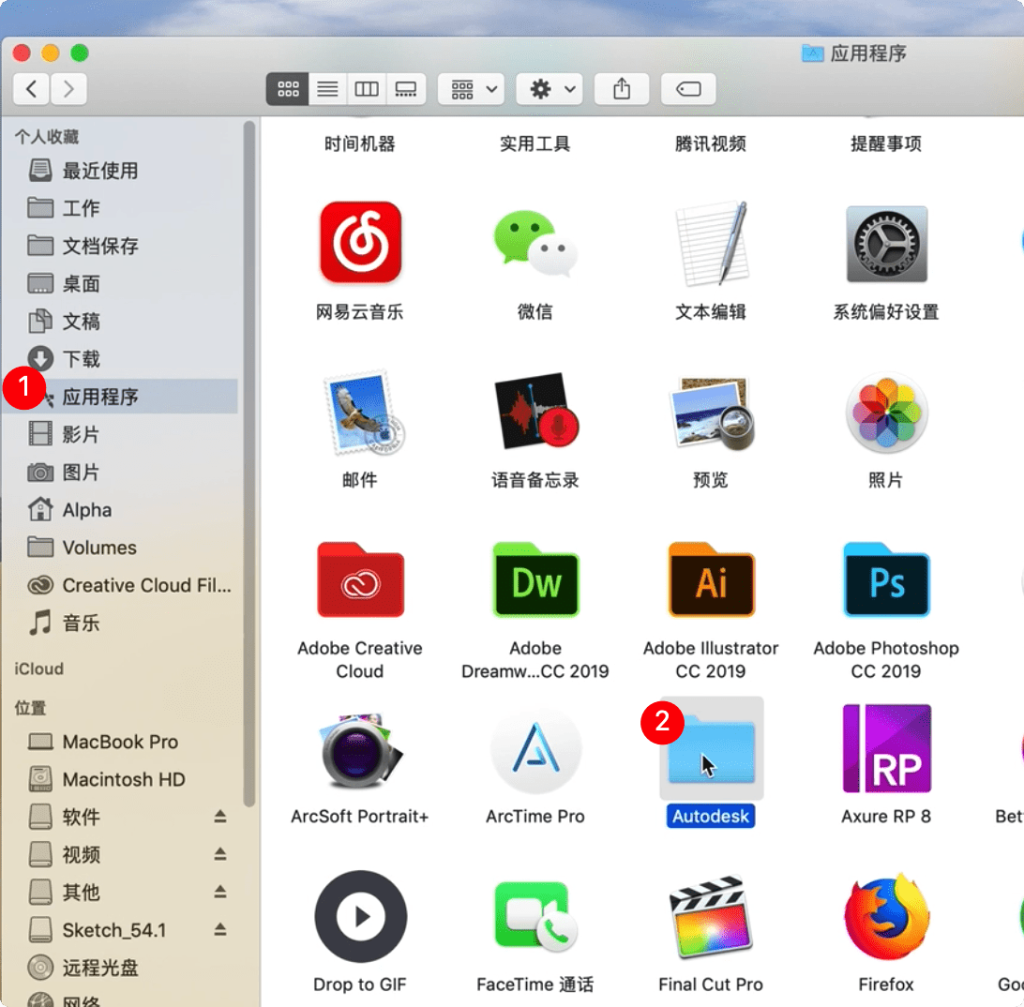This screenshot has height=1007, width=1024.
Task: Open the NetEase Cloud Music (网易云音乐) app icon
Action: tap(360, 243)
